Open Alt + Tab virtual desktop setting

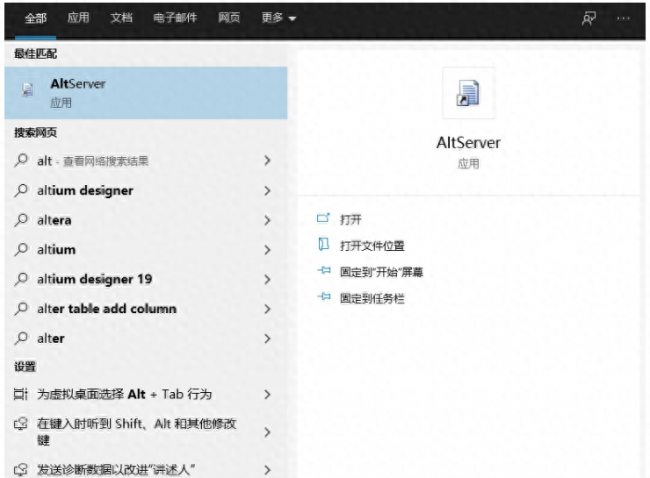[x=146, y=394]
